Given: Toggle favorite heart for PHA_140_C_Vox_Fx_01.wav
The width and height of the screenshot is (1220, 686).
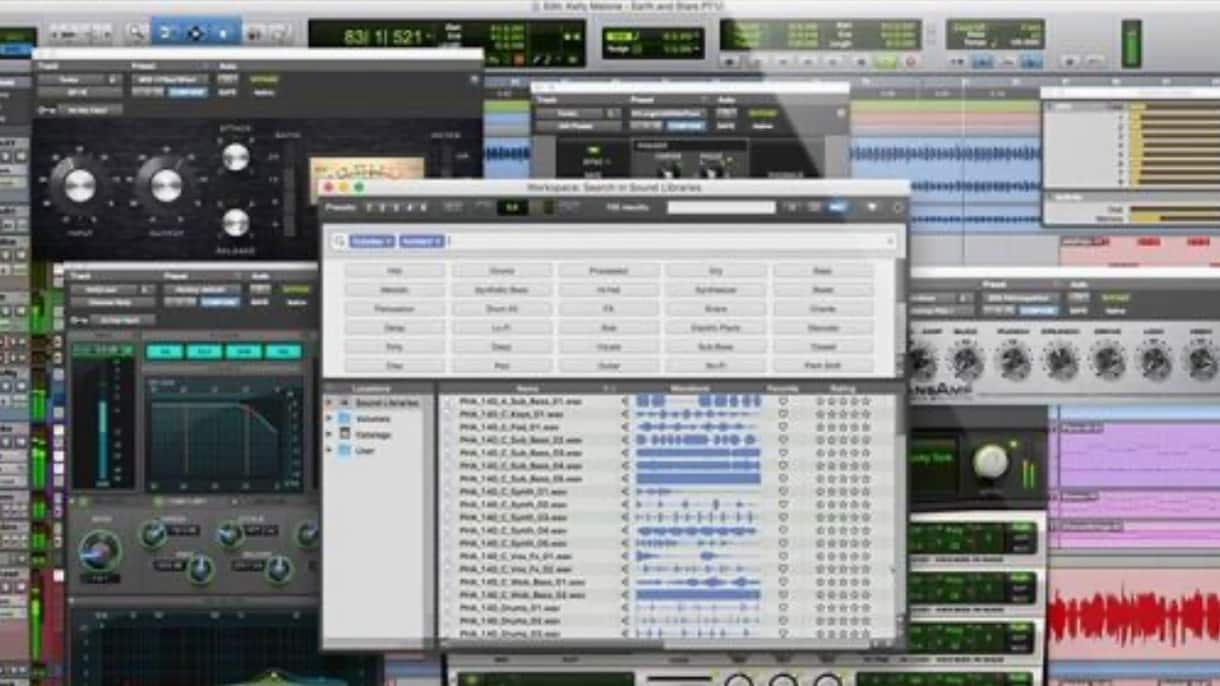Looking at the screenshot, I should click(783, 557).
